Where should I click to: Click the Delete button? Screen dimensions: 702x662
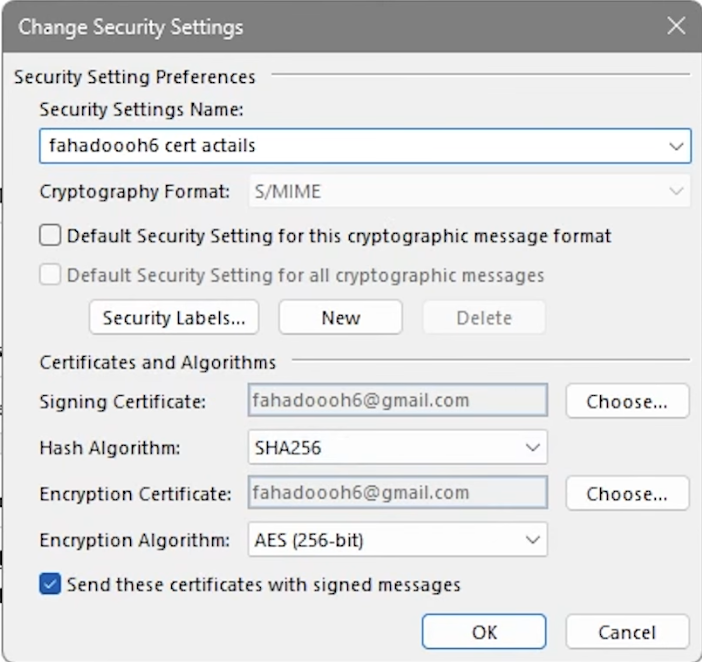point(484,318)
